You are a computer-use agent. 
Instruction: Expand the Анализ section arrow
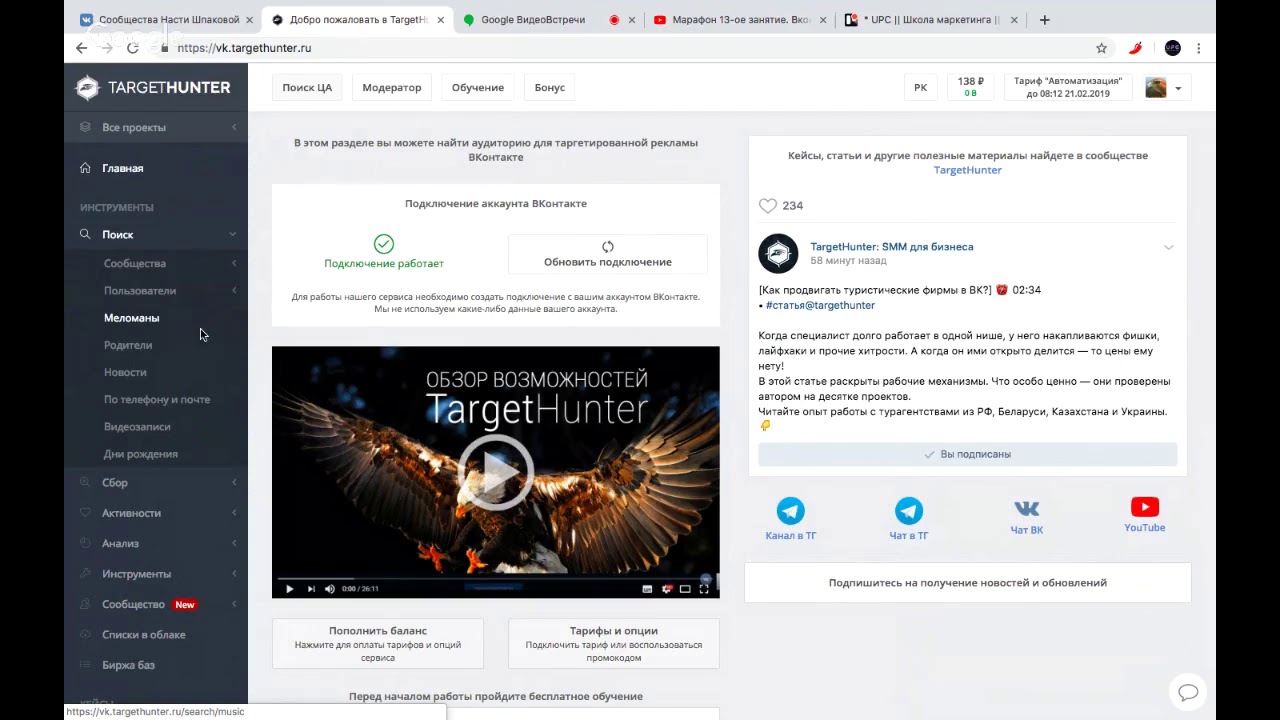pos(234,543)
